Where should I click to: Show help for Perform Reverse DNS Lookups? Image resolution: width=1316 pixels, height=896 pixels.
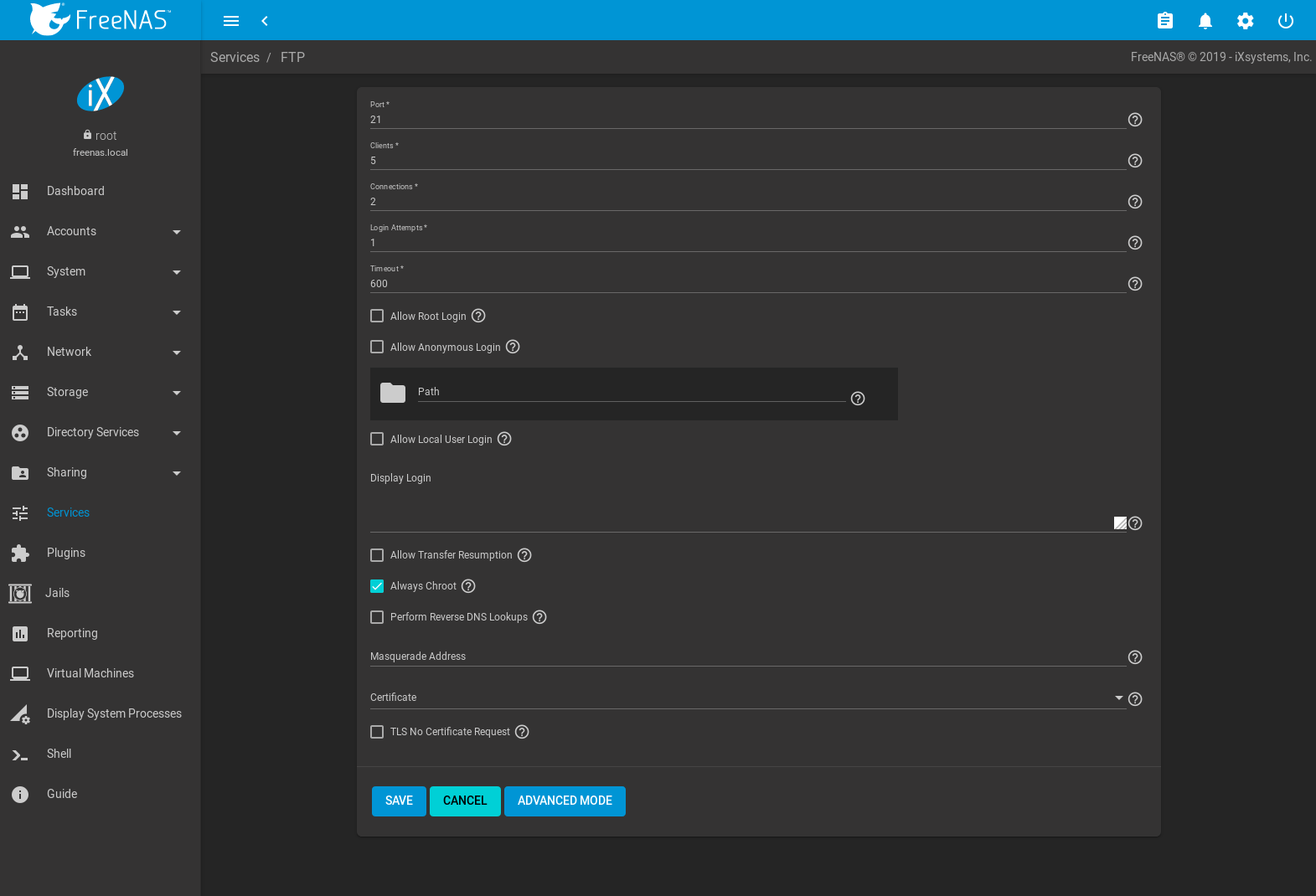click(539, 617)
